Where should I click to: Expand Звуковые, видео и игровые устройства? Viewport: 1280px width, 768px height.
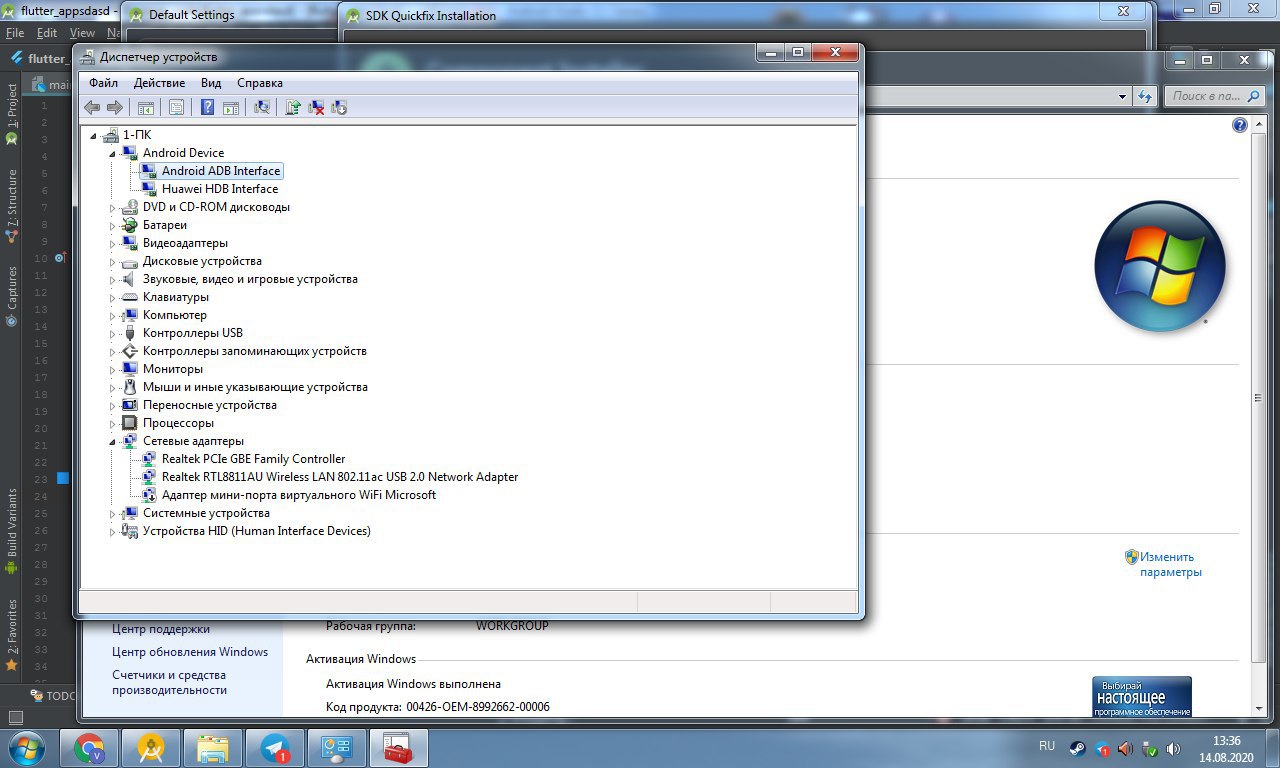[113, 280]
